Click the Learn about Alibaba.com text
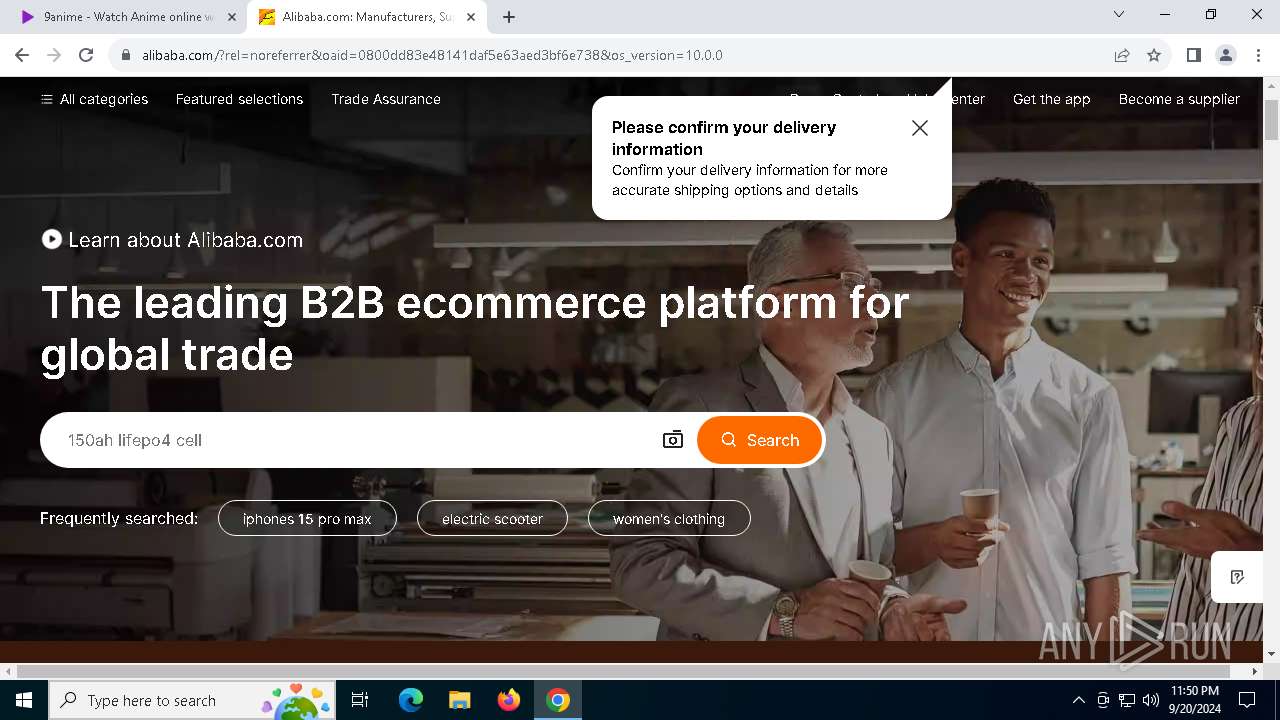 pos(185,240)
